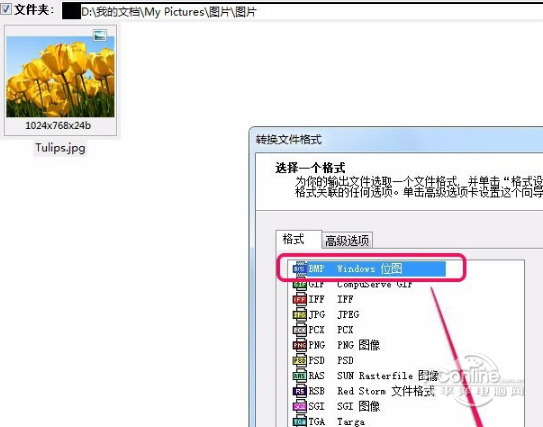Select the GIF format icon
Viewport: 543px width, 427px height.
point(300,284)
